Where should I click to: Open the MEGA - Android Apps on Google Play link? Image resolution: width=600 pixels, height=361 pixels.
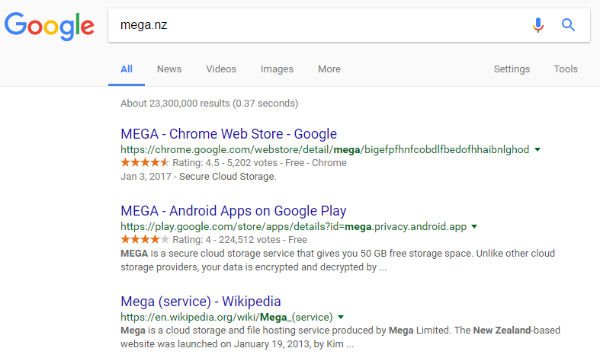tap(233, 211)
